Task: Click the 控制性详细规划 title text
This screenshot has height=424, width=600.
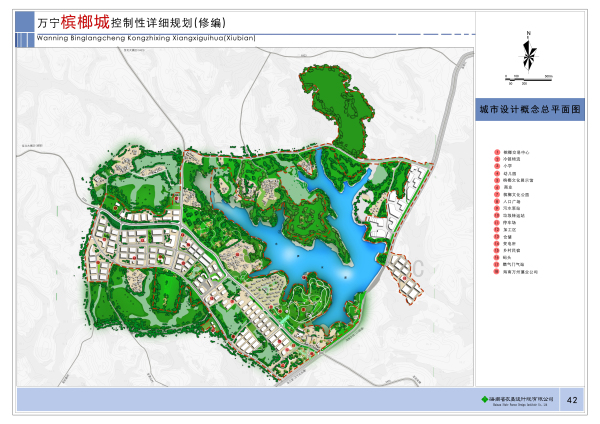Action: pyautogui.click(x=165, y=21)
